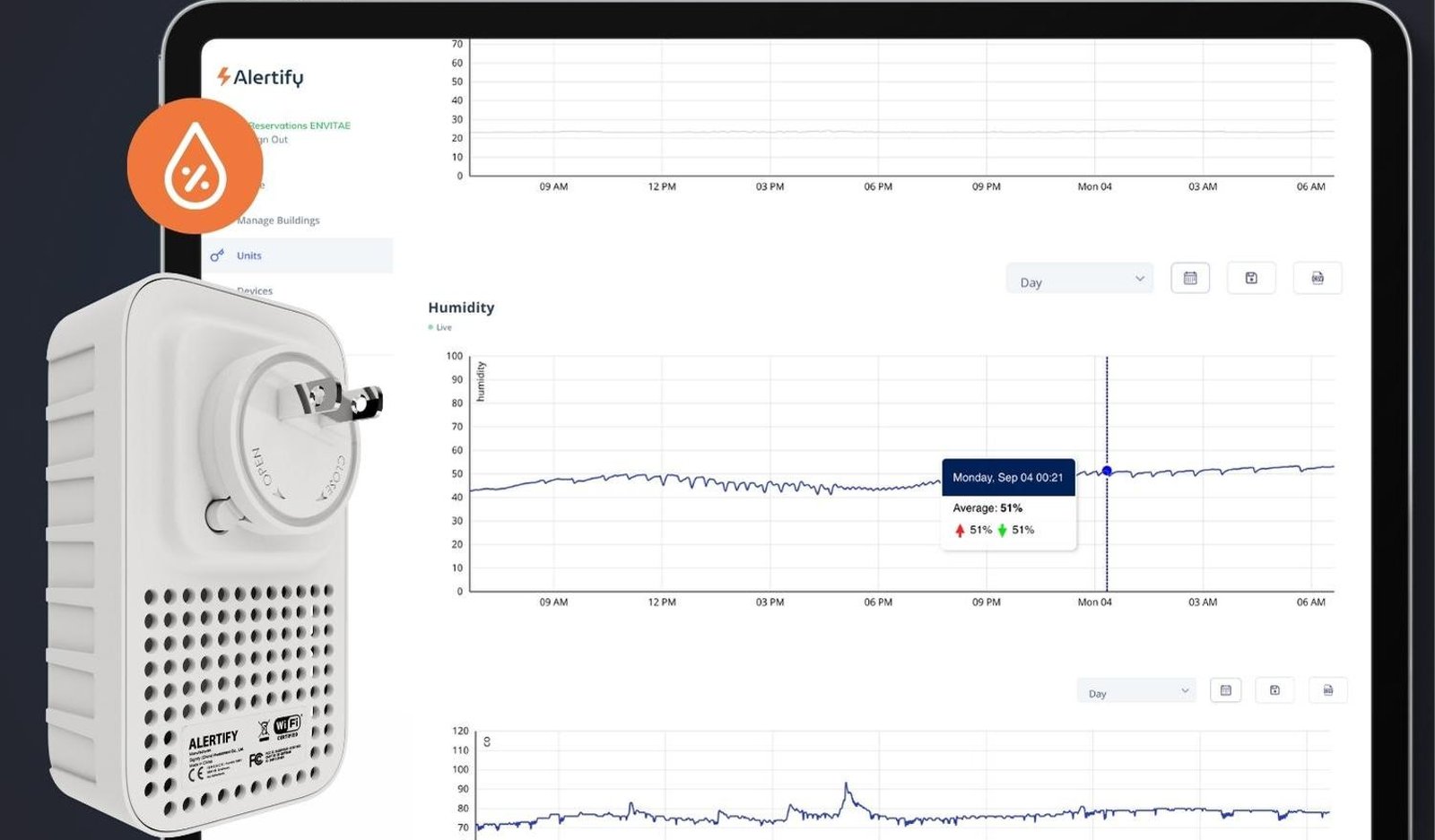1435x840 pixels.
Task: Click the spike peak in the CO chart
Action: [x=846, y=785]
